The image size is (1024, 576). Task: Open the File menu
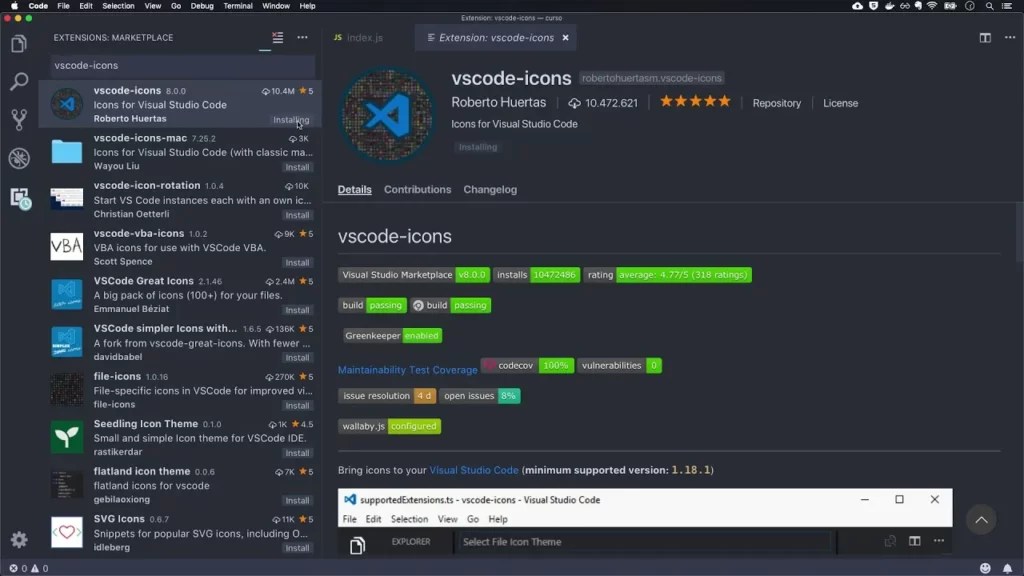point(63,6)
